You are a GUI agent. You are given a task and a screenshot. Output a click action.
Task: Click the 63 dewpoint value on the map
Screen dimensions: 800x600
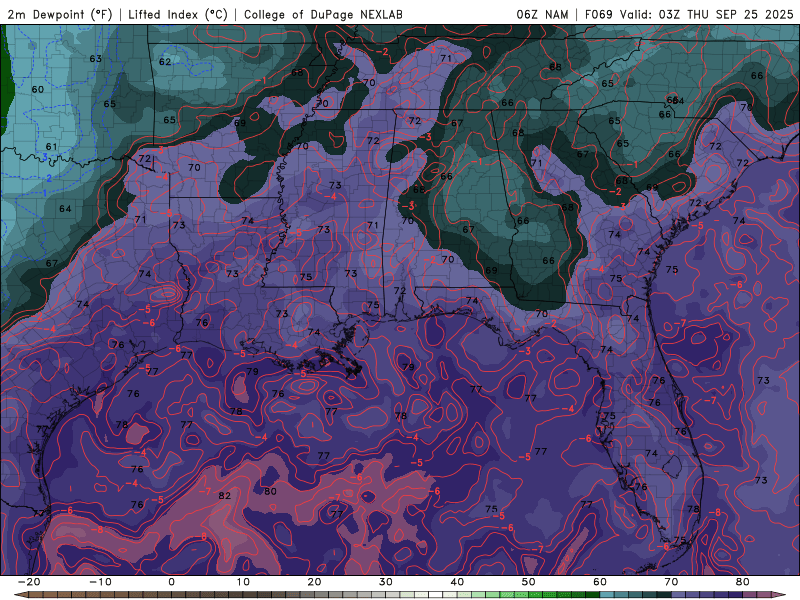coord(95,59)
